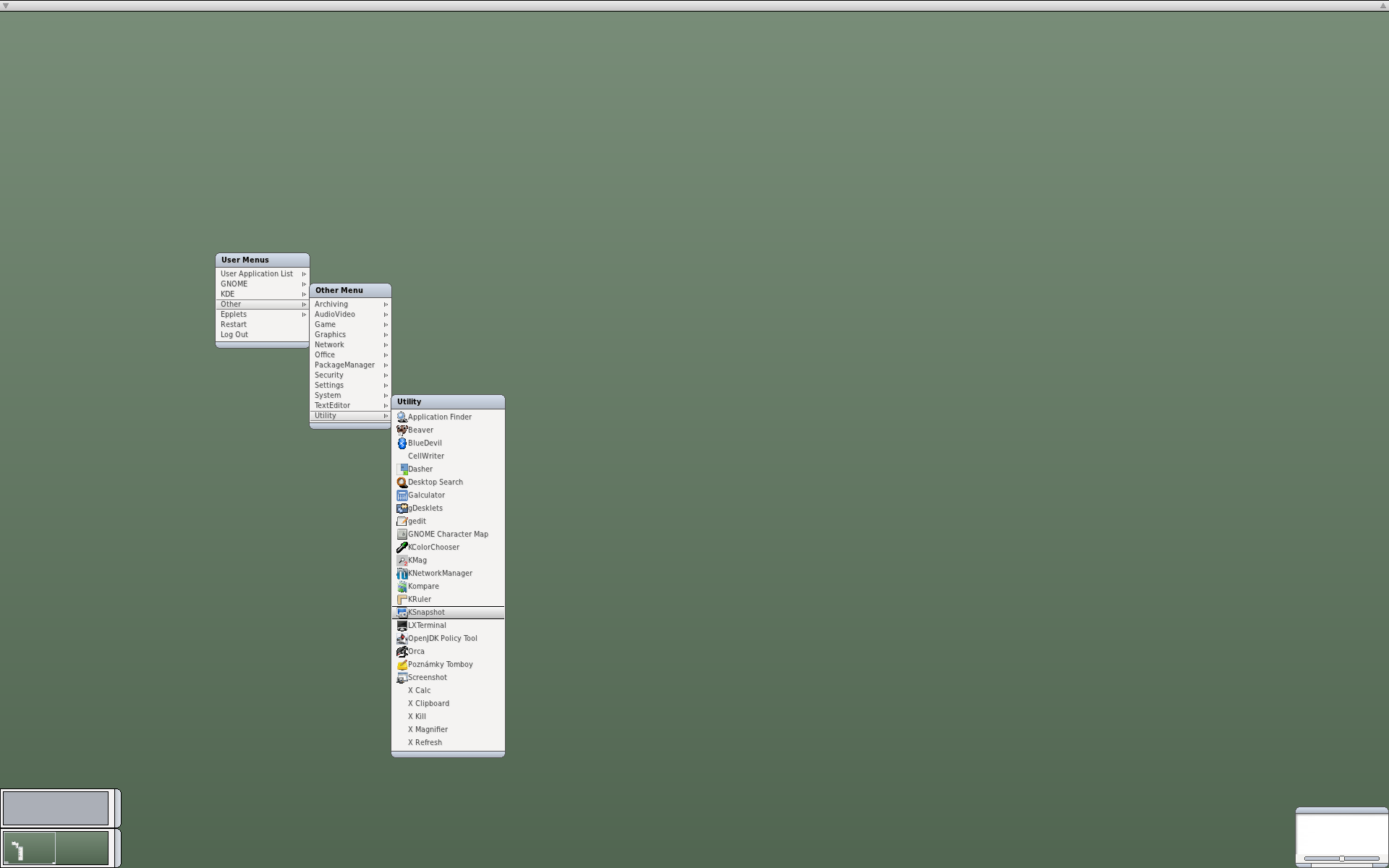Open the System category
This screenshot has height=868, width=1389.
350,396
